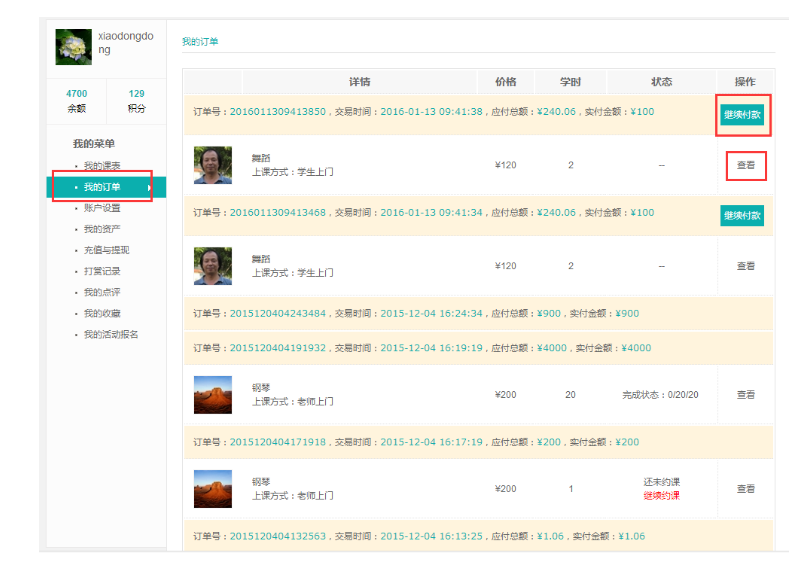The width and height of the screenshot is (808, 562).
Task: Click 继续付款 for order 2016011309413850
Action: click(742, 115)
